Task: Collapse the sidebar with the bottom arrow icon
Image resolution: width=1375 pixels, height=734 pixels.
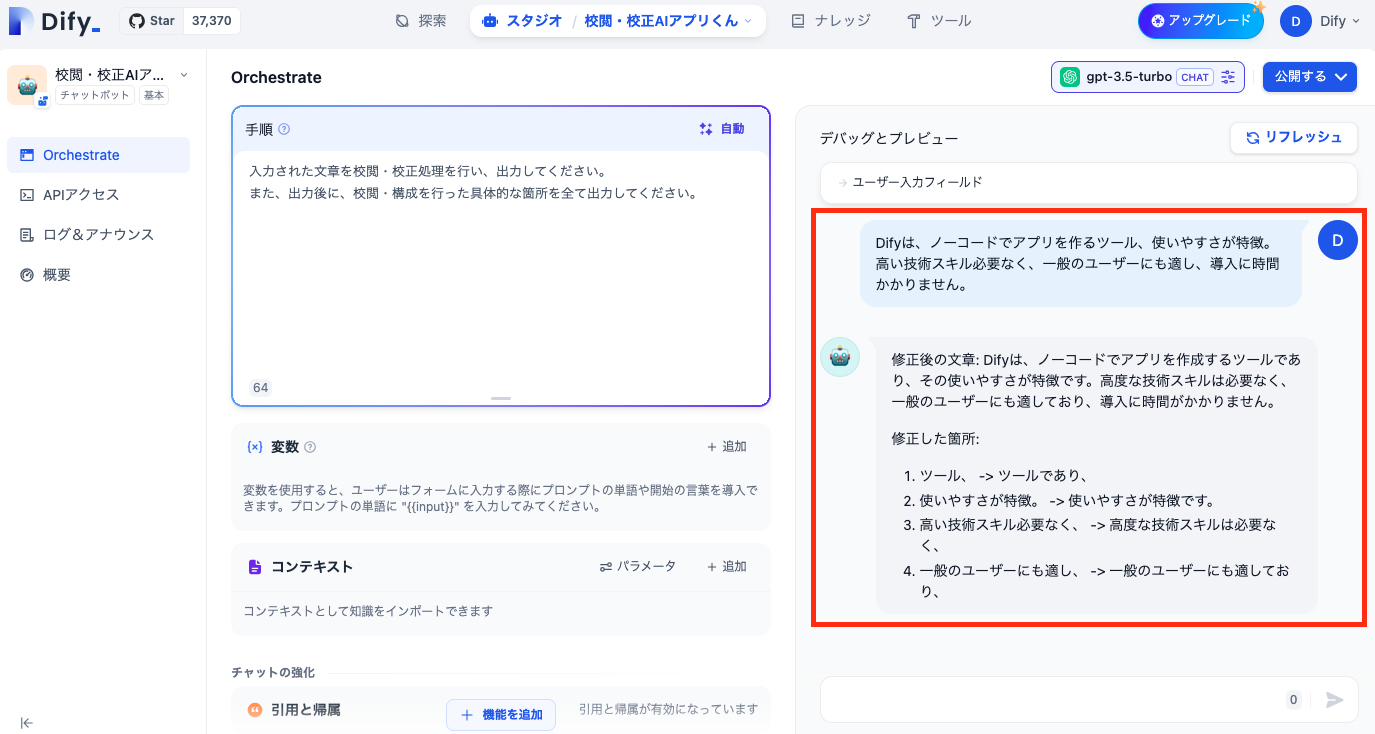Action: click(27, 722)
